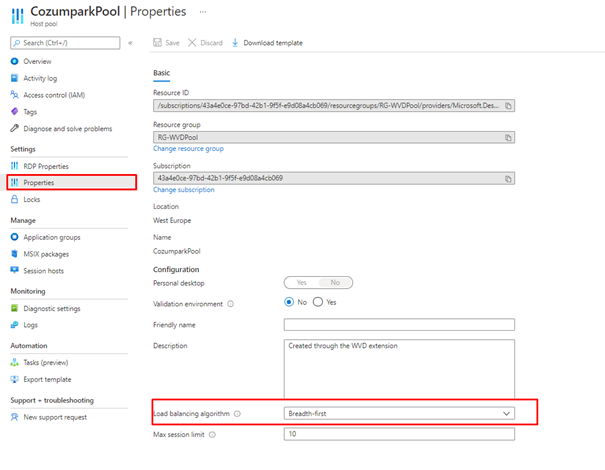Copy the Resource group name
The height and width of the screenshot is (470, 605).
[x=508, y=137]
